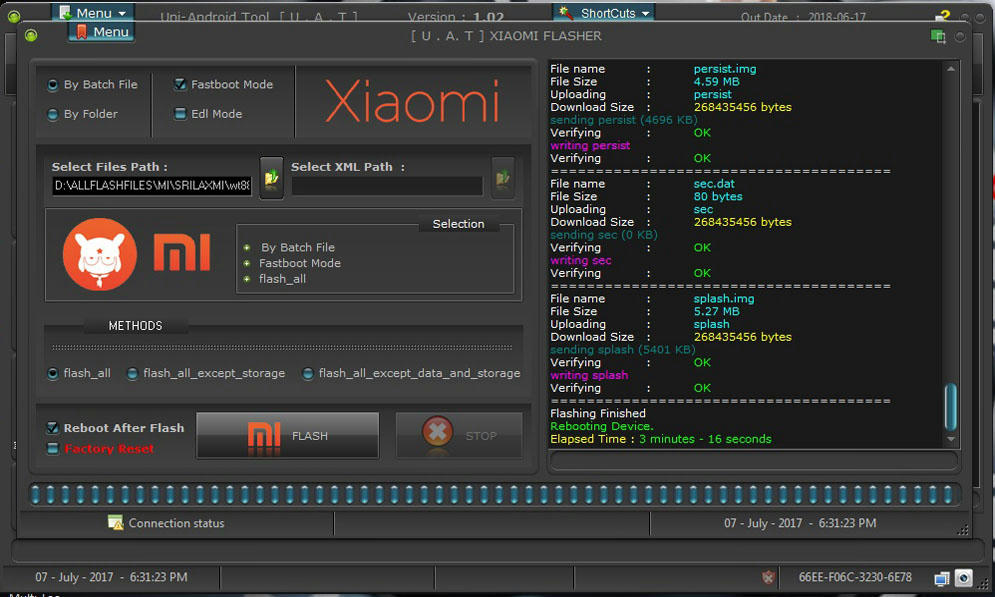995x597 pixels.
Task: Click 'flash_all' in the Selection list
Action: [x=282, y=279]
